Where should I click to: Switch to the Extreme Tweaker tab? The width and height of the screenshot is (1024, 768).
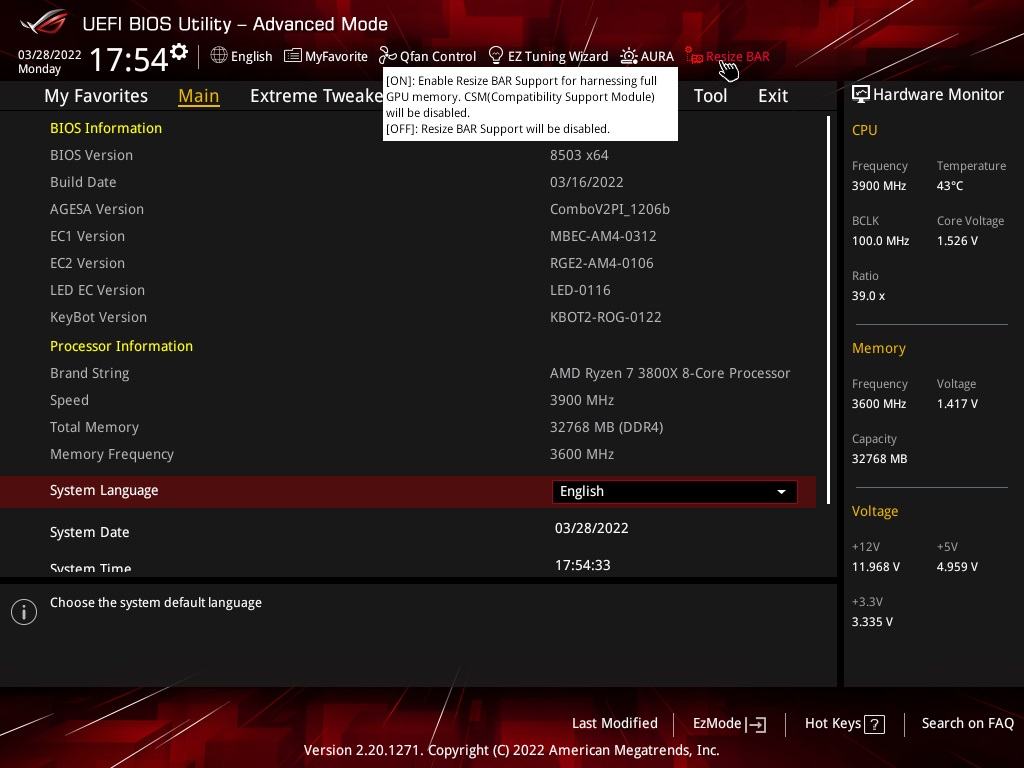316,96
